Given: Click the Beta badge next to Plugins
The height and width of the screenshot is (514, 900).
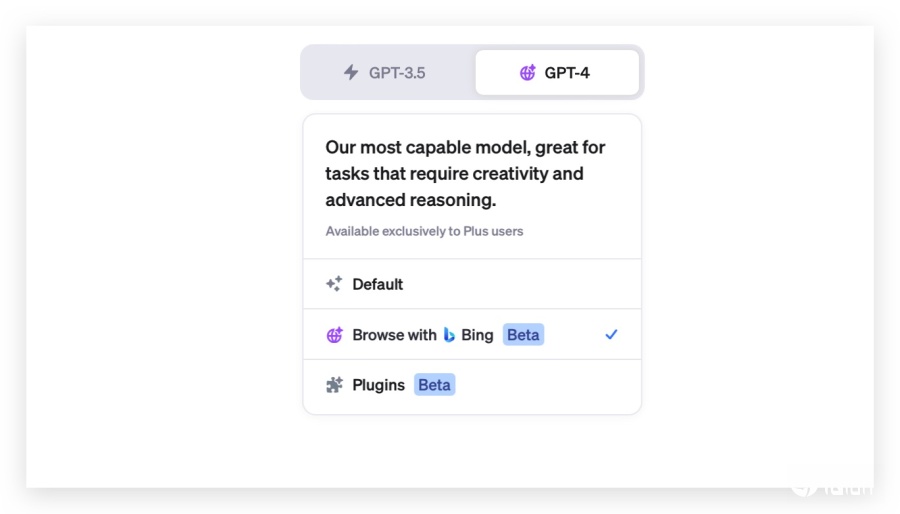Looking at the screenshot, I should (x=435, y=384).
